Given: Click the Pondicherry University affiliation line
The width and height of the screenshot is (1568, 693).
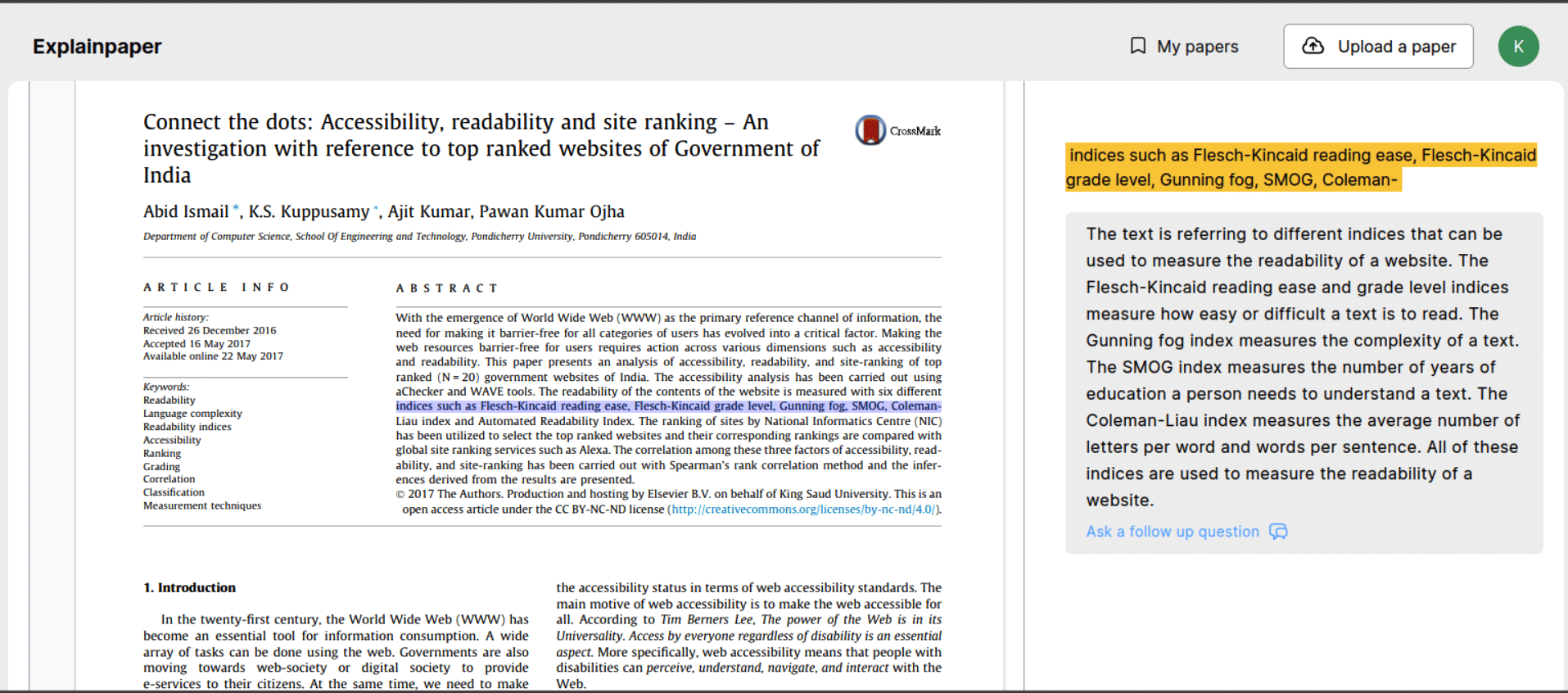Looking at the screenshot, I should tap(419, 237).
